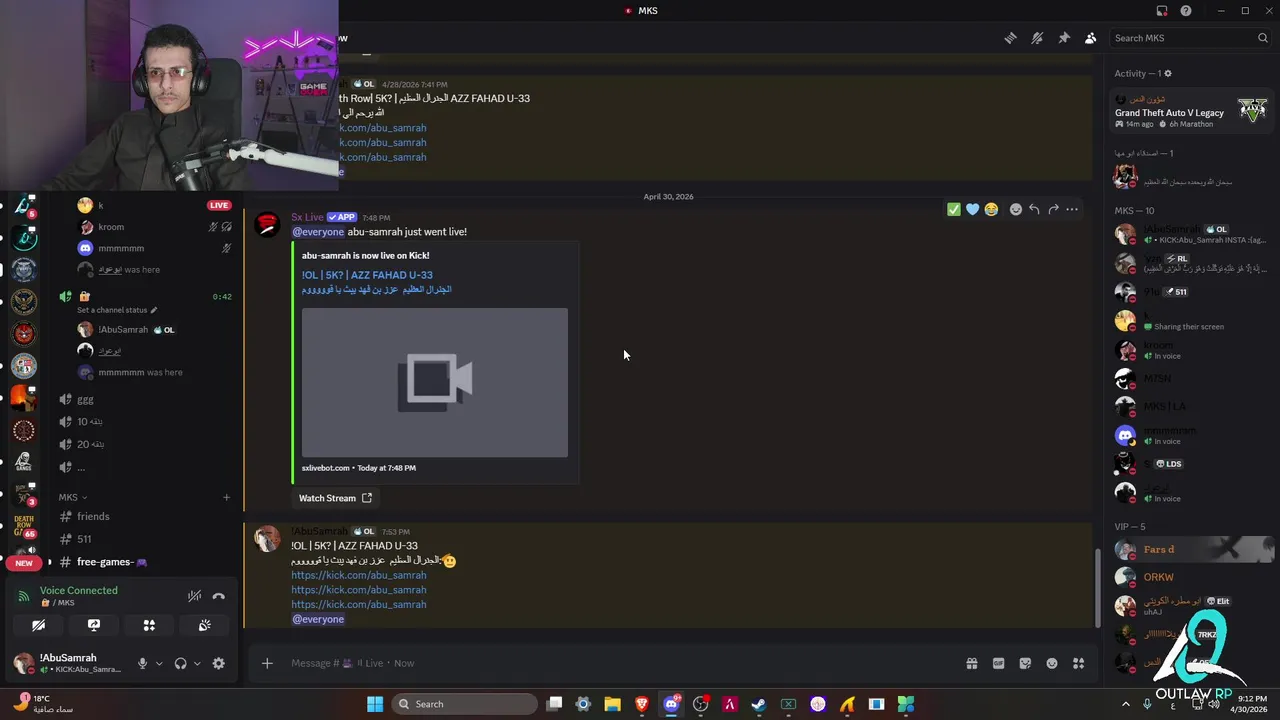This screenshot has width=1280, height=720.
Task: Add the green checkmark reaction
Action: 954,209
